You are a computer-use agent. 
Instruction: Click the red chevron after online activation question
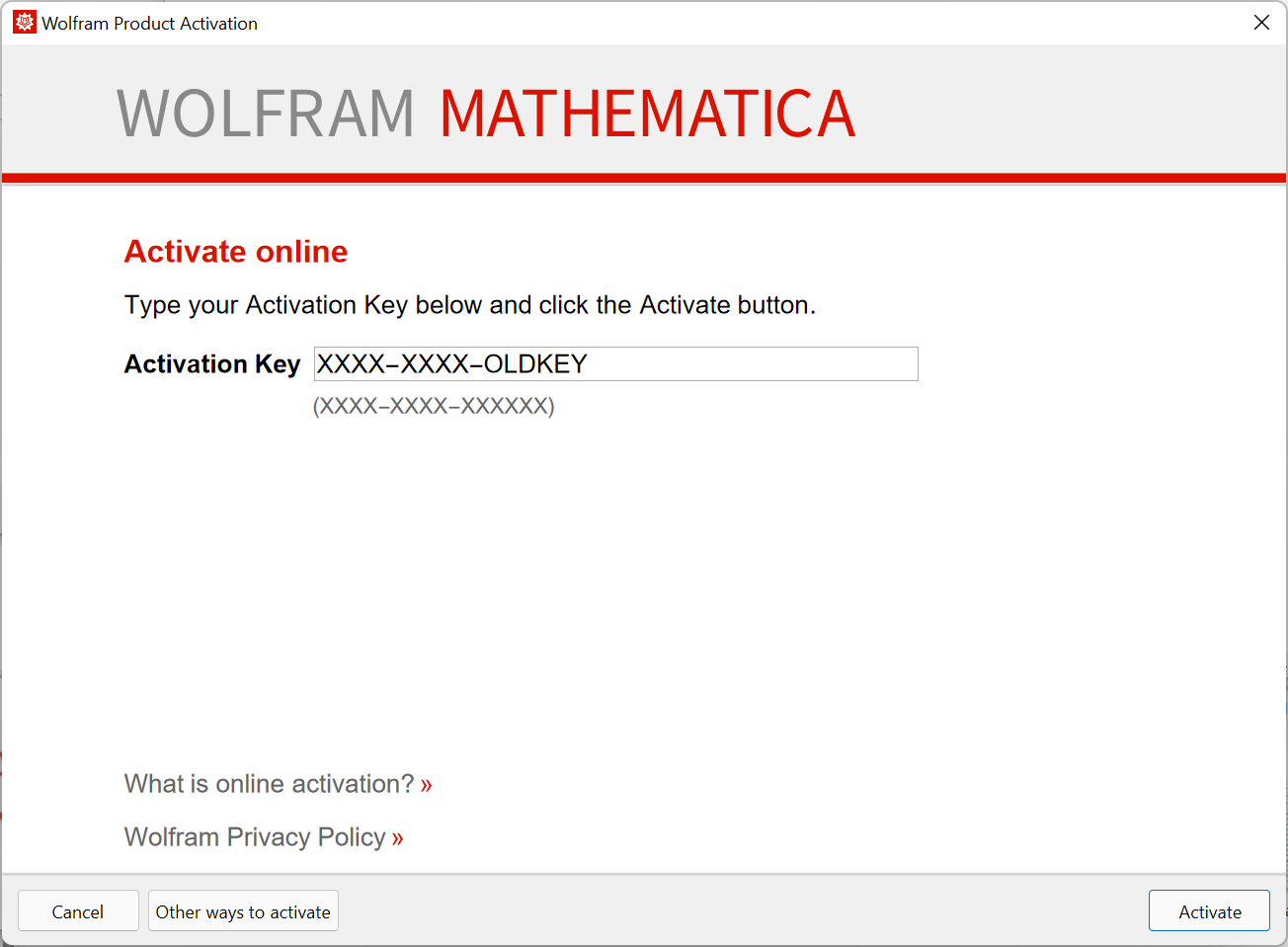[x=426, y=784]
